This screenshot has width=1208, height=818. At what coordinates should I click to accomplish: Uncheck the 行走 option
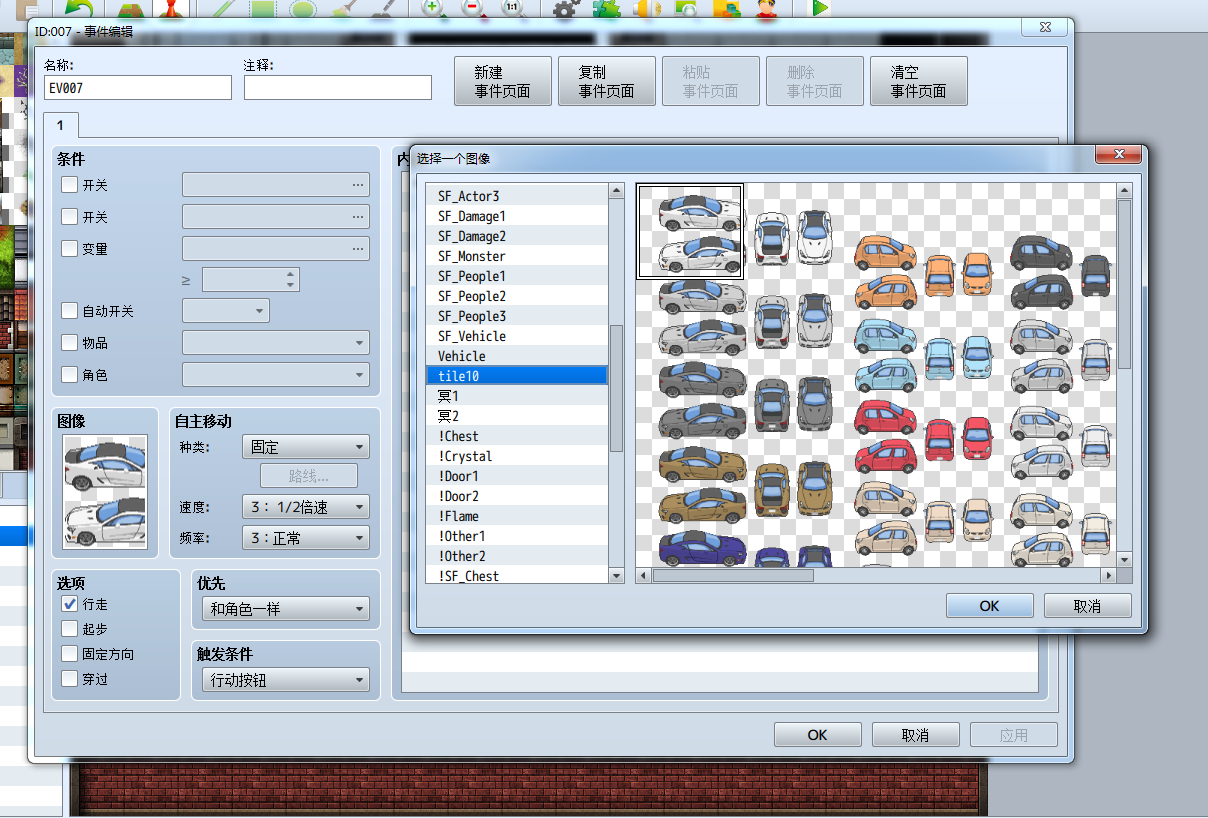(69, 604)
